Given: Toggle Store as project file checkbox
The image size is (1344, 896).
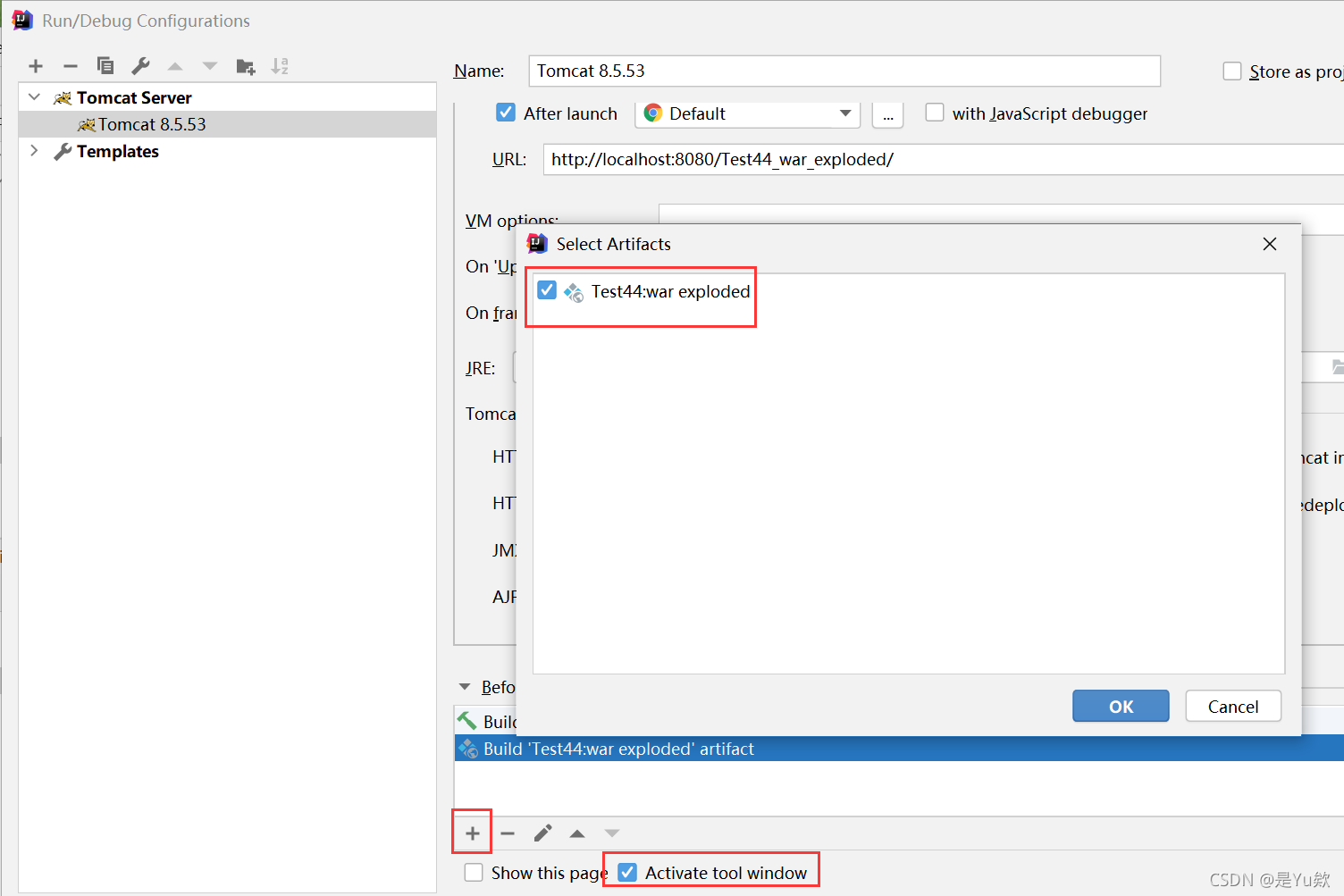Looking at the screenshot, I should pos(1232,71).
